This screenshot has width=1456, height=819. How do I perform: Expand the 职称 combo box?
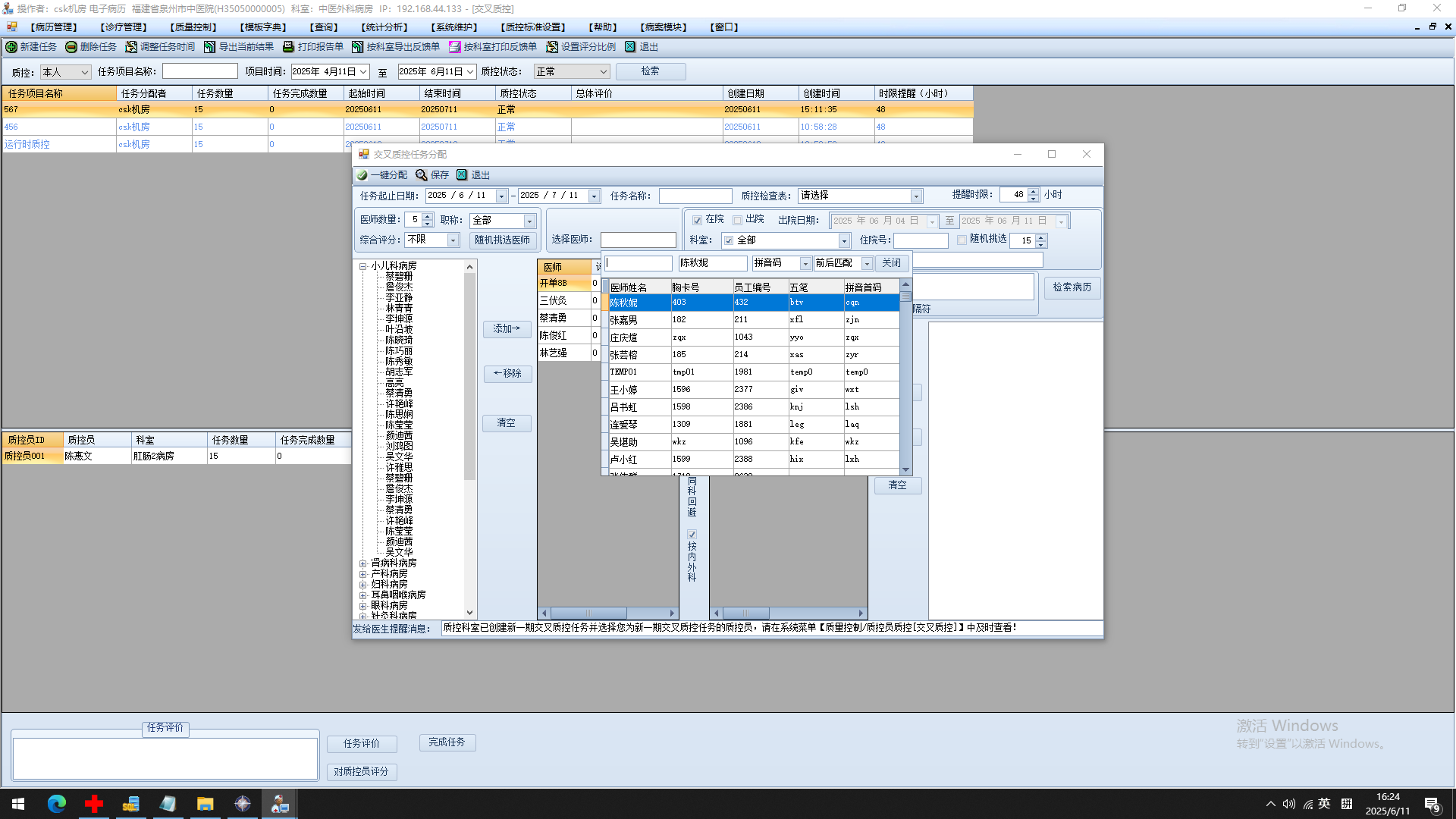click(x=529, y=221)
